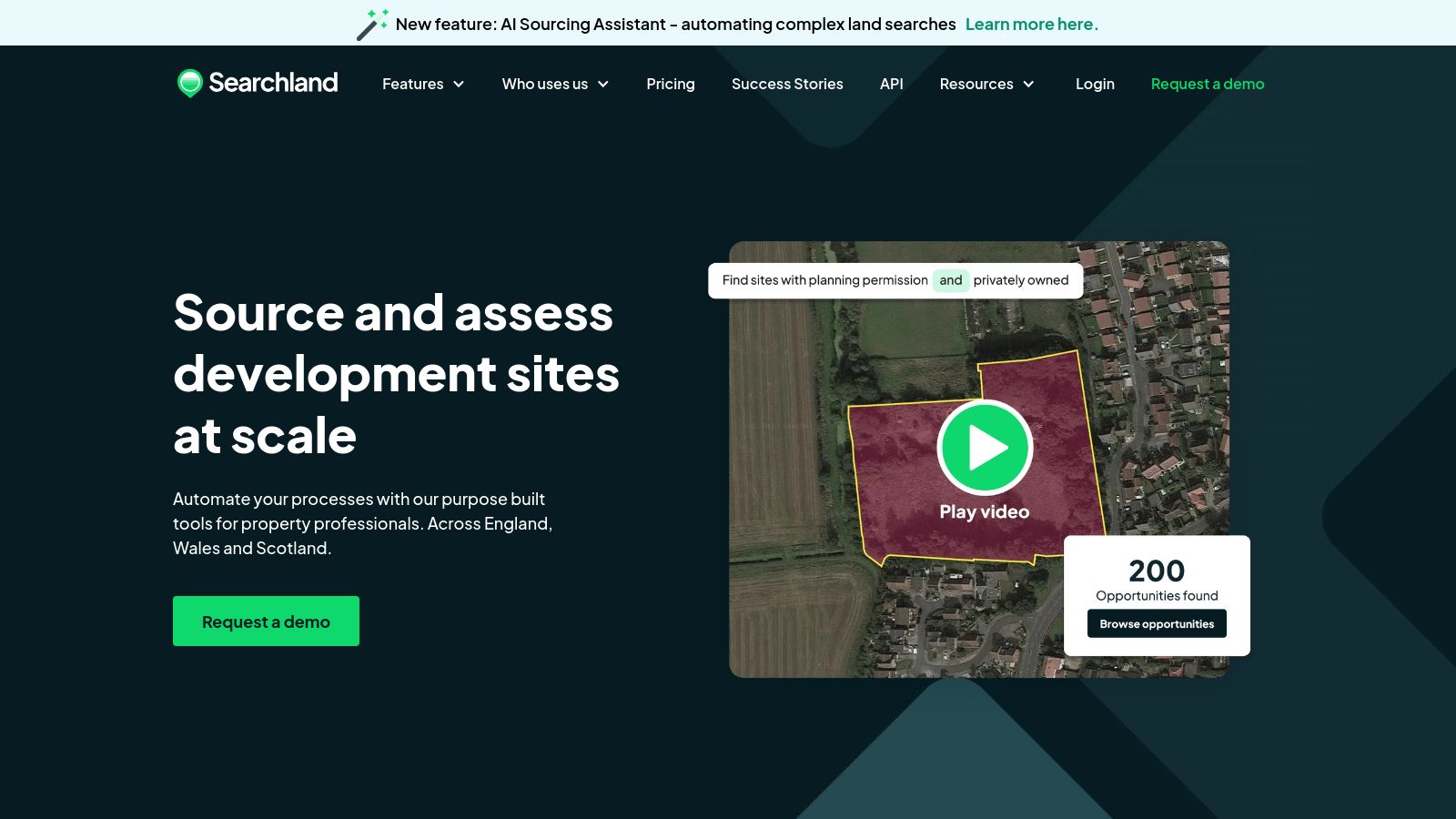Click the planning permission search bar
Screen dimensions: 1456x819
[824, 280]
